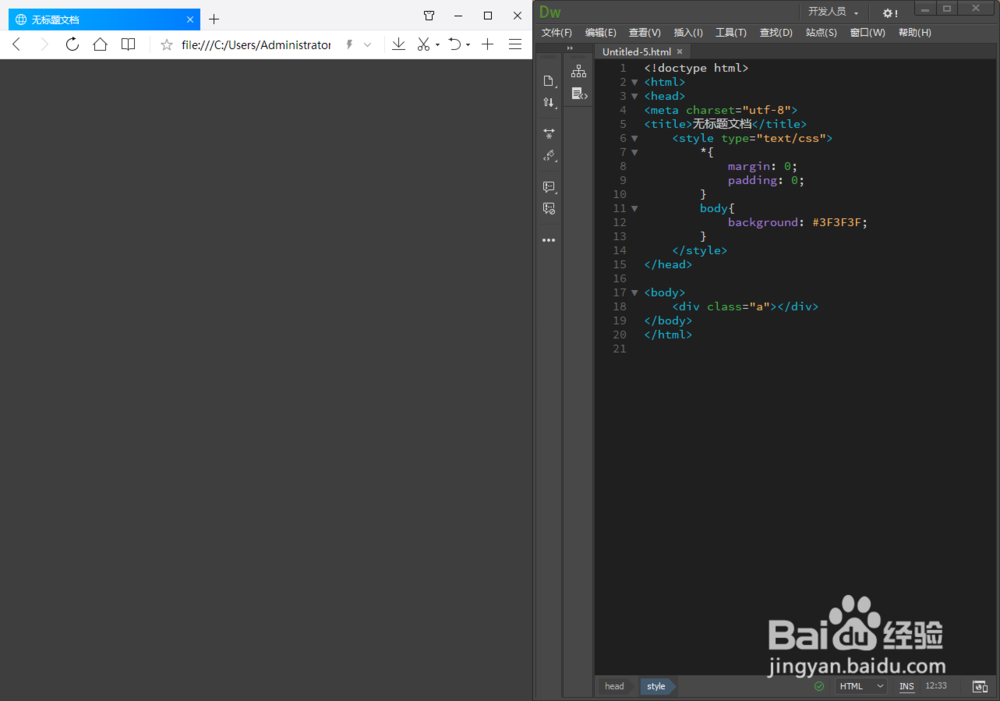Click the preview in browser icon
Viewport: 1000px width, 701px height.
click(x=980, y=686)
